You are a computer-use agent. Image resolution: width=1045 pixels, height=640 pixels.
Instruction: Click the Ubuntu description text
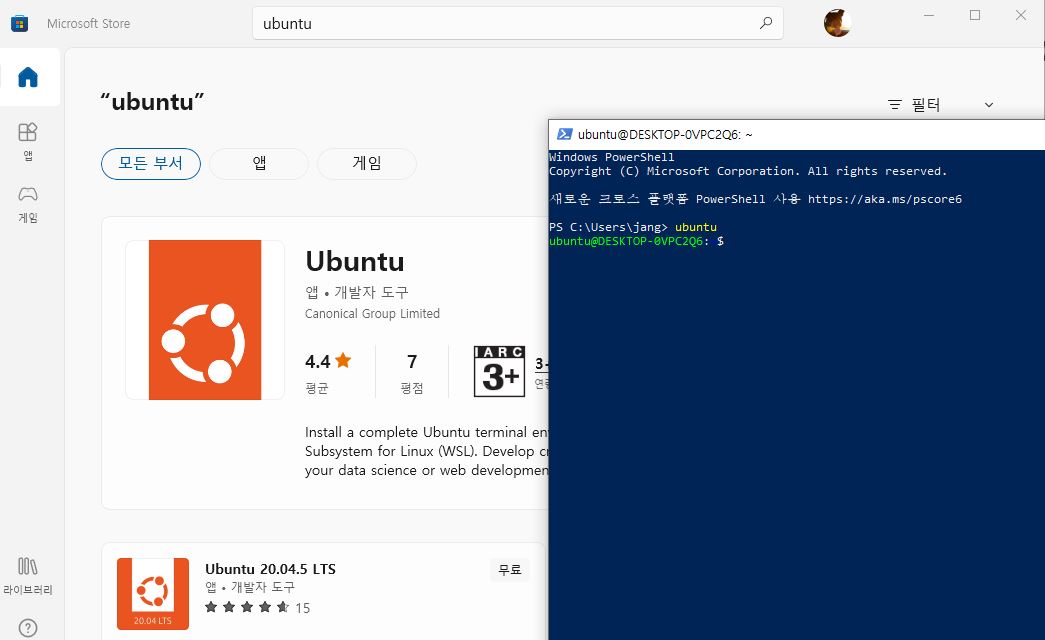(427, 451)
